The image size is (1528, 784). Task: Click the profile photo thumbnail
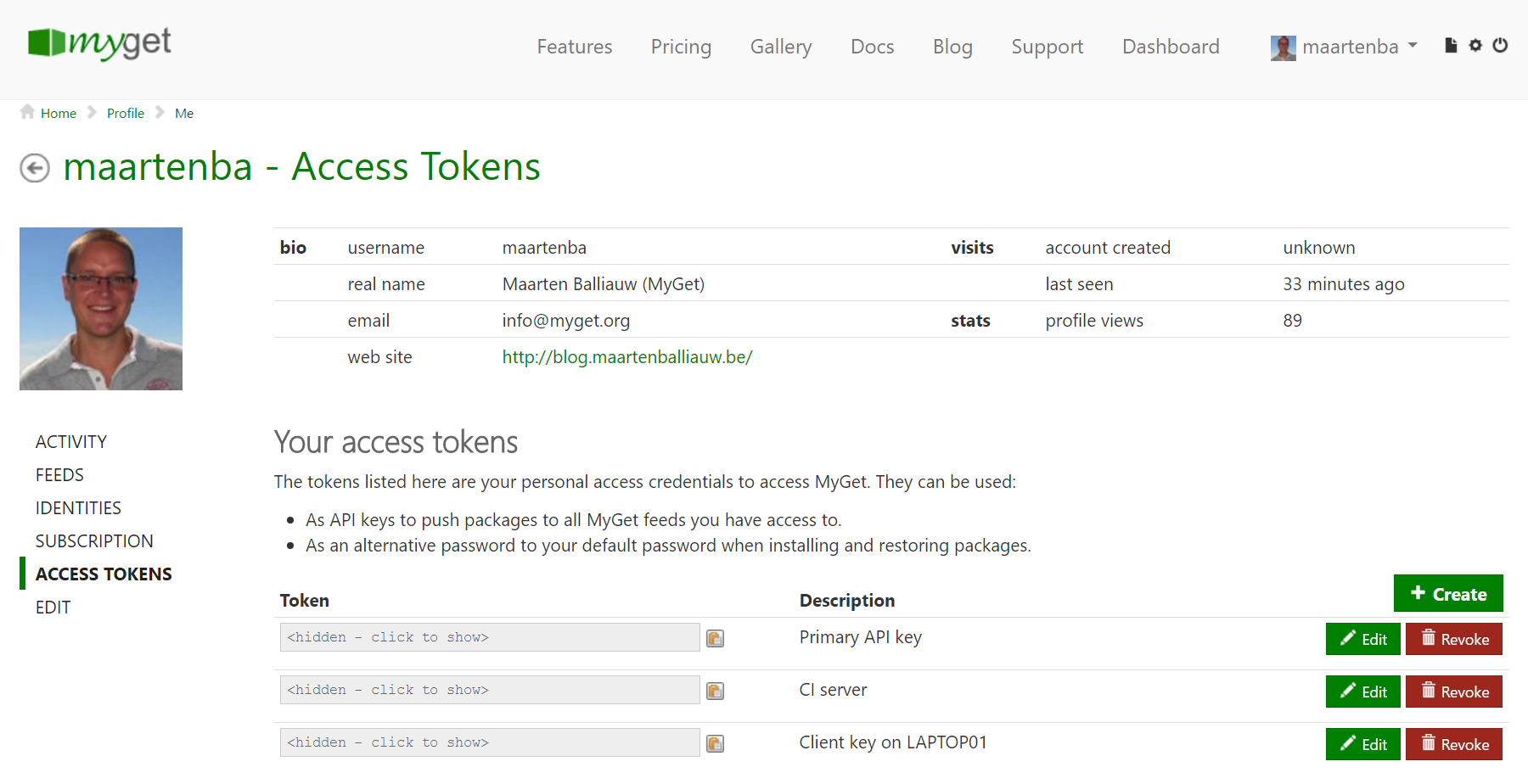(x=100, y=308)
